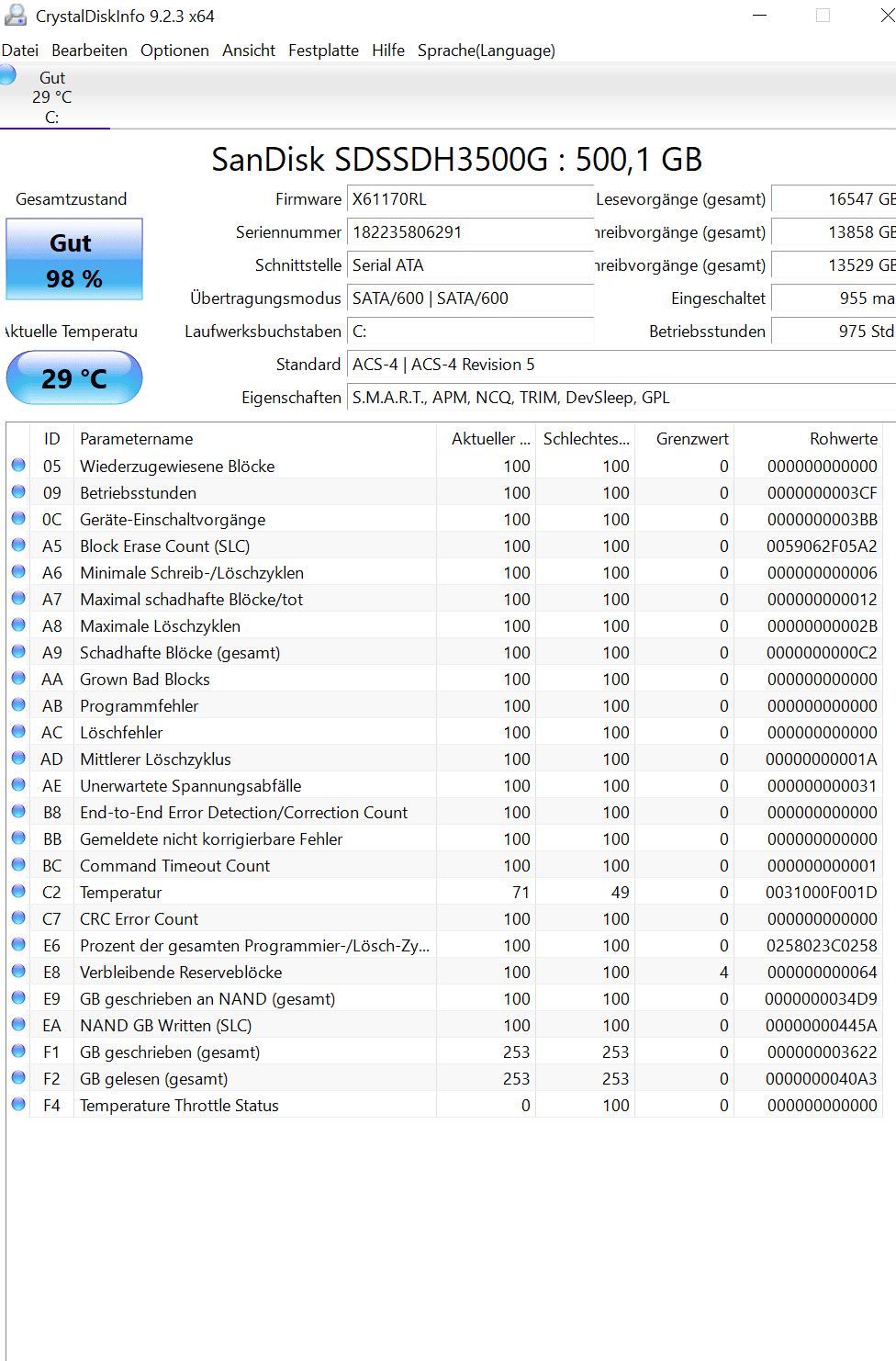Open the Sprache(Language) menu
This screenshot has width=896, height=1361.
click(x=487, y=51)
